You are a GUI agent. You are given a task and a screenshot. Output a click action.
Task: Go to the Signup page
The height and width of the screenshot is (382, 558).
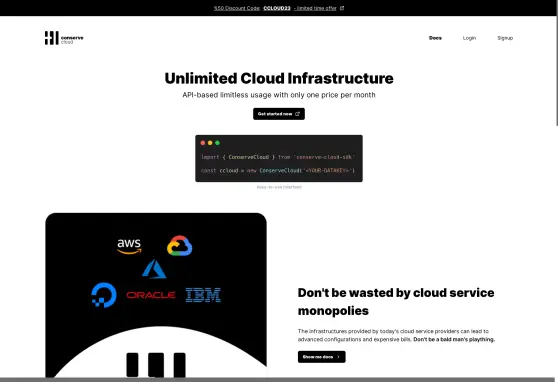click(505, 38)
